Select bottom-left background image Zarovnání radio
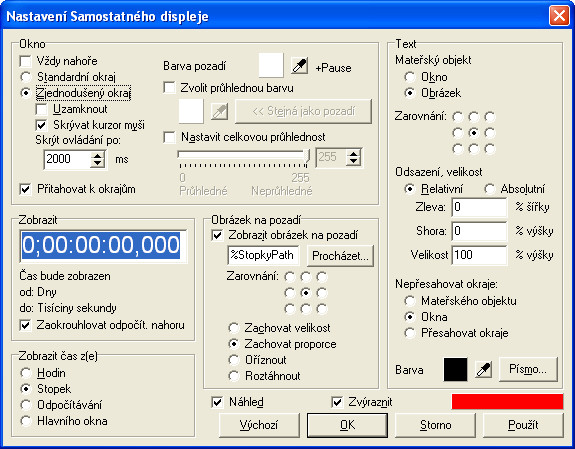This screenshot has height=449, width=575. tap(289, 309)
